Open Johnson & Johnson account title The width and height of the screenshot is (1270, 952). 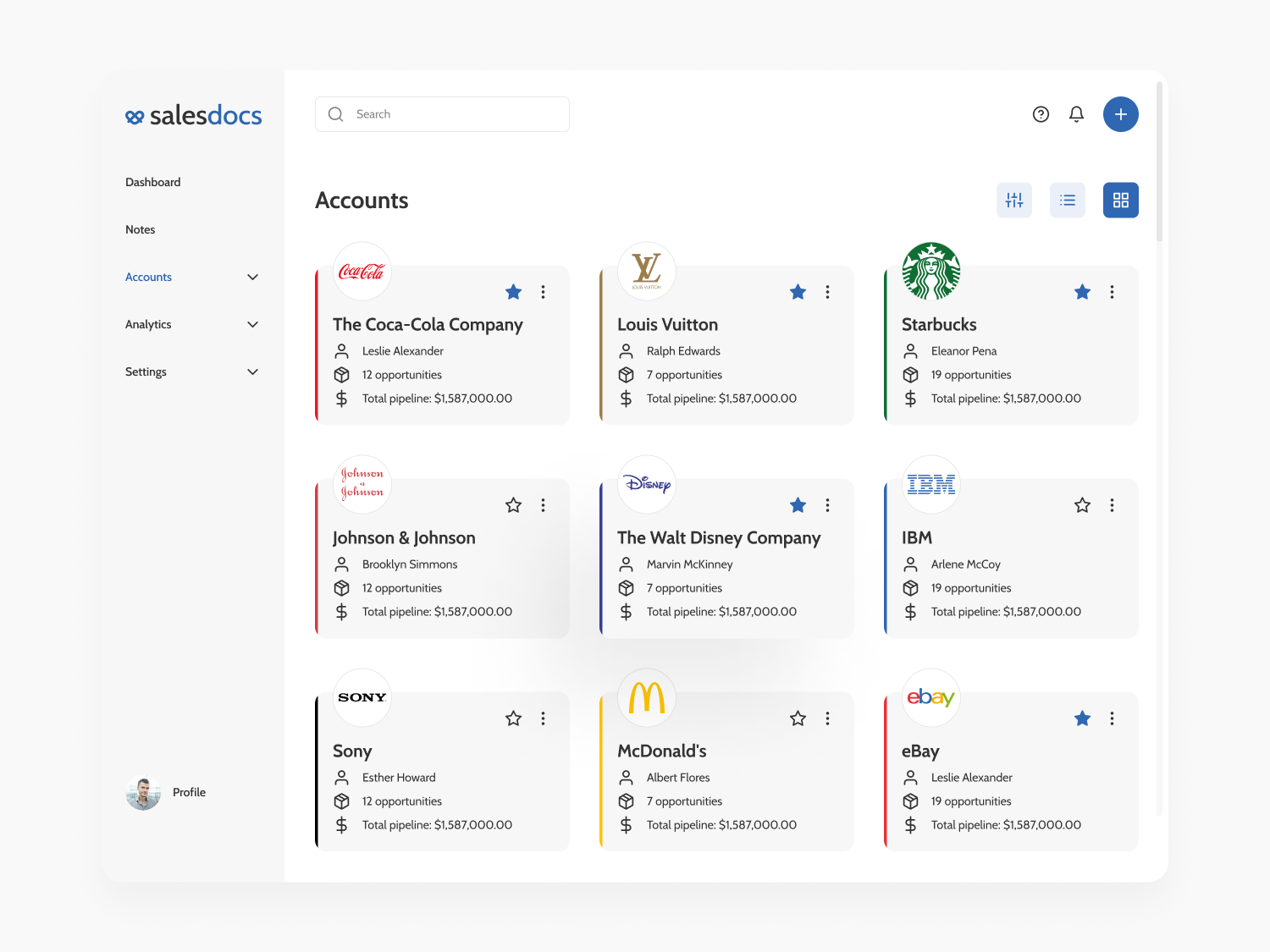(404, 538)
